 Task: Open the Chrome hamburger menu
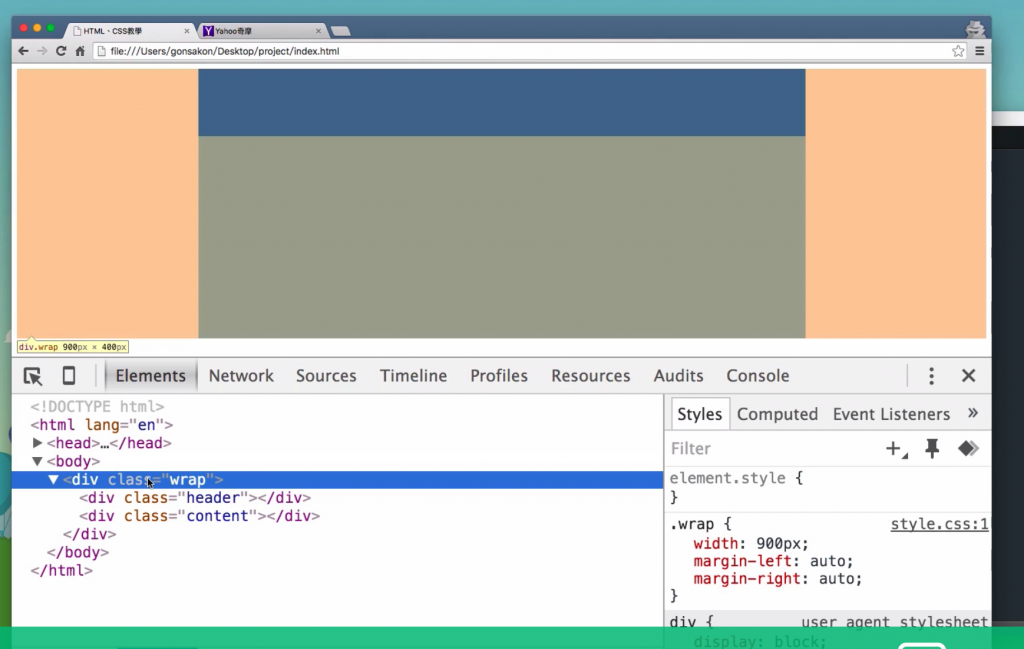tap(980, 51)
